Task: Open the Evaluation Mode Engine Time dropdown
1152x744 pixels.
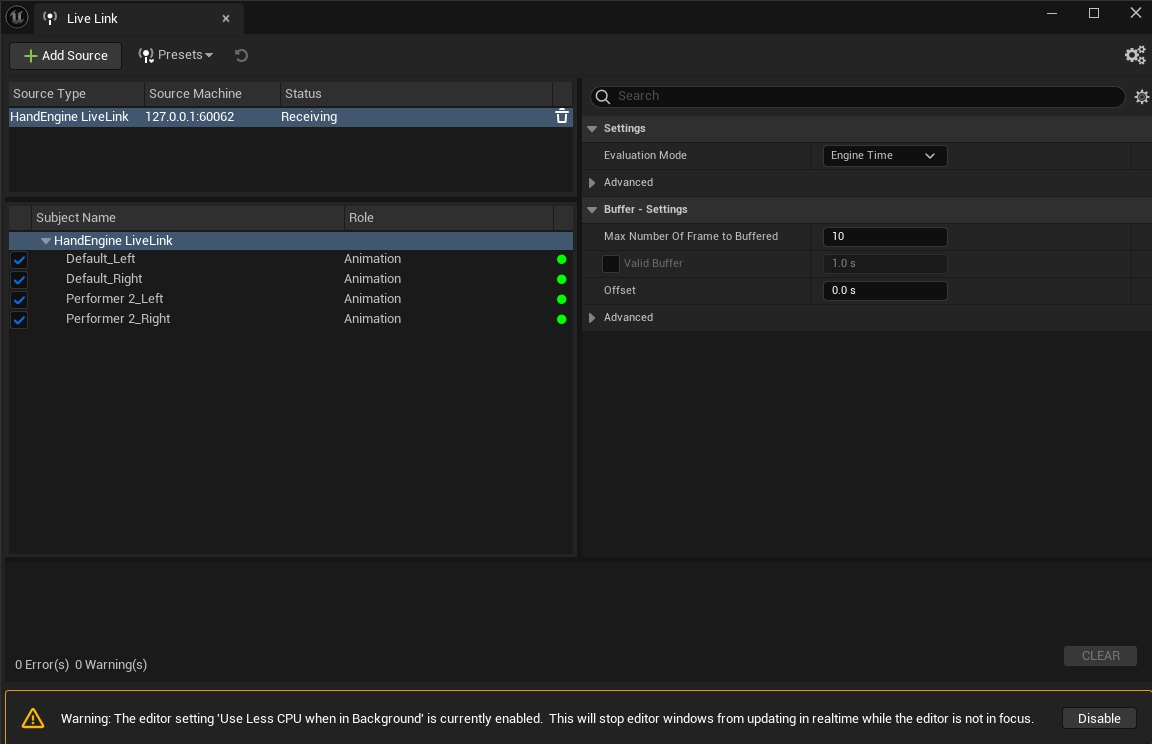Action: [885, 156]
